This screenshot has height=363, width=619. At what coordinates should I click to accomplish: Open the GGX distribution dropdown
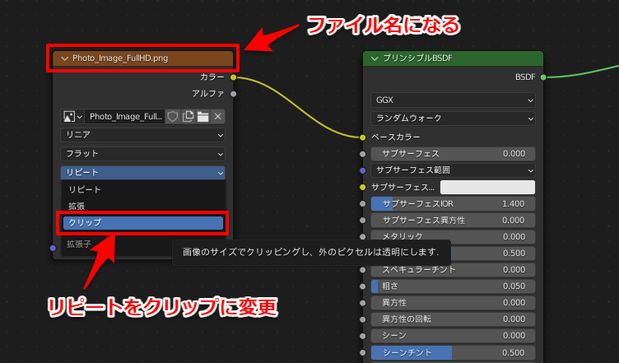point(453,100)
